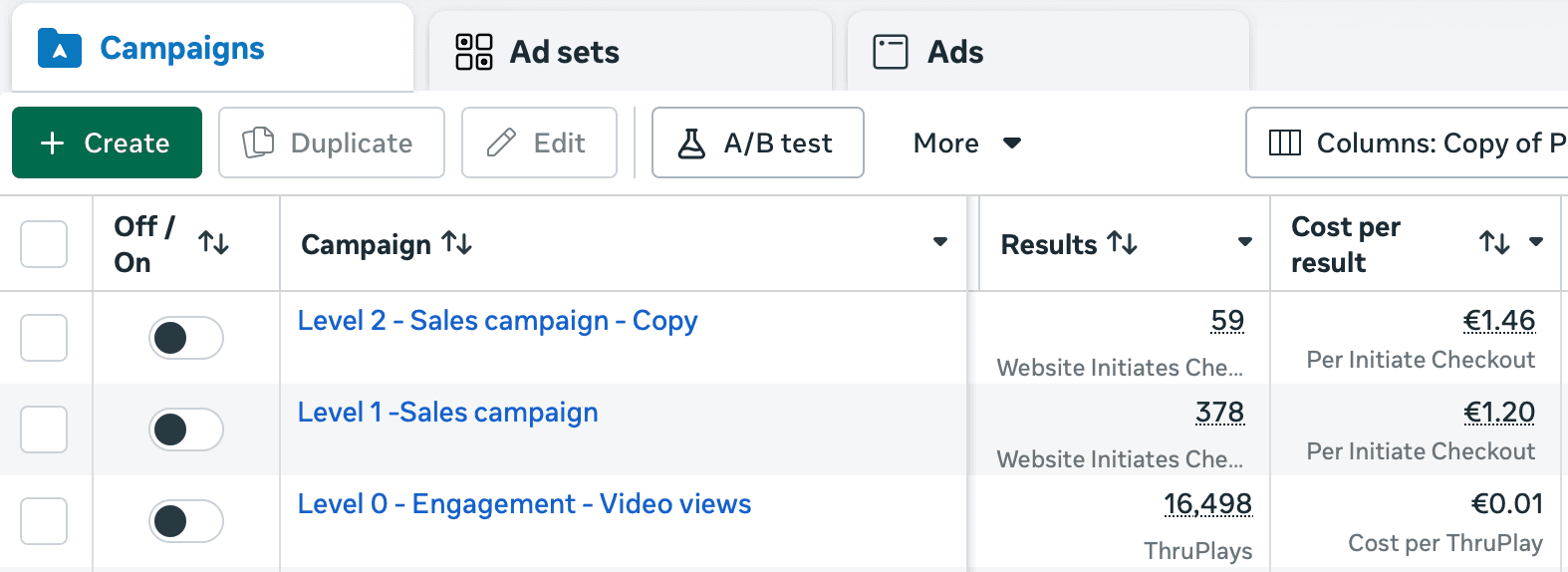This screenshot has height=572, width=1568.
Task: Click the Ads window icon
Action: tap(891, 52)
